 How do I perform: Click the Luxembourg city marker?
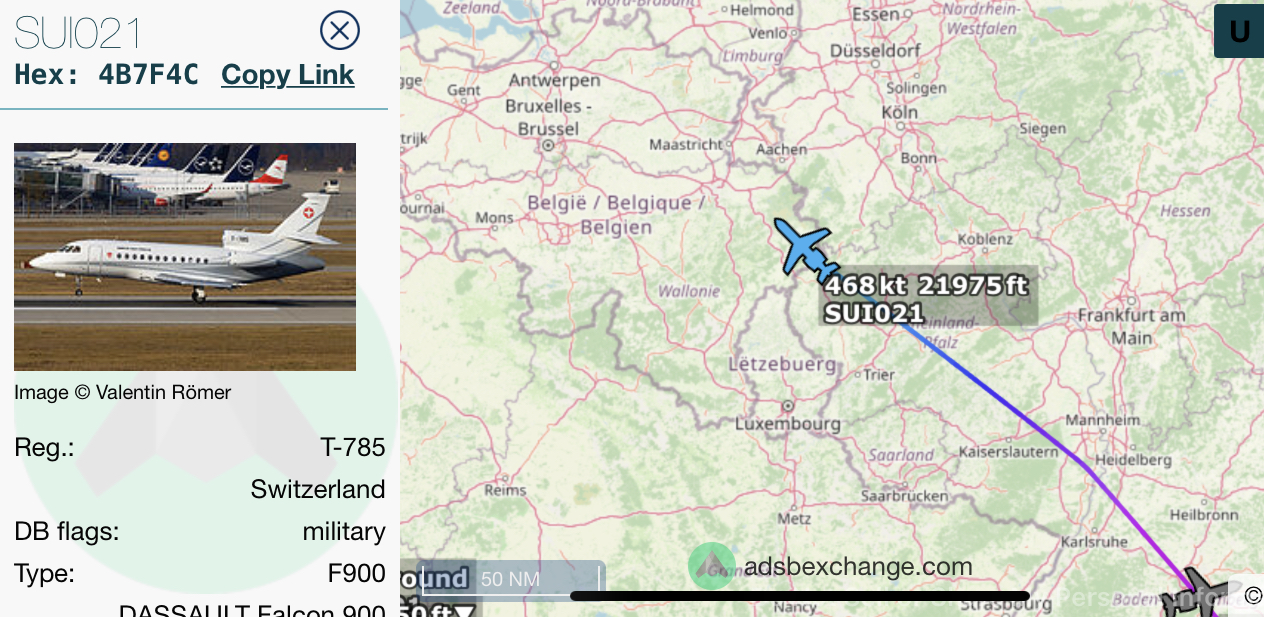click(x=788, y=406)
